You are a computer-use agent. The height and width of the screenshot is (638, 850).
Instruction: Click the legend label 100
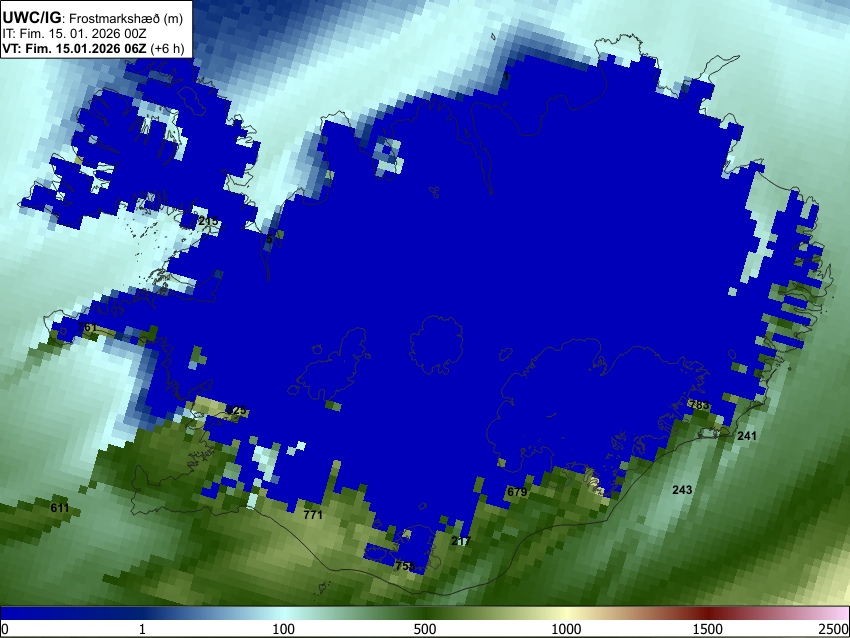point(284,629)
